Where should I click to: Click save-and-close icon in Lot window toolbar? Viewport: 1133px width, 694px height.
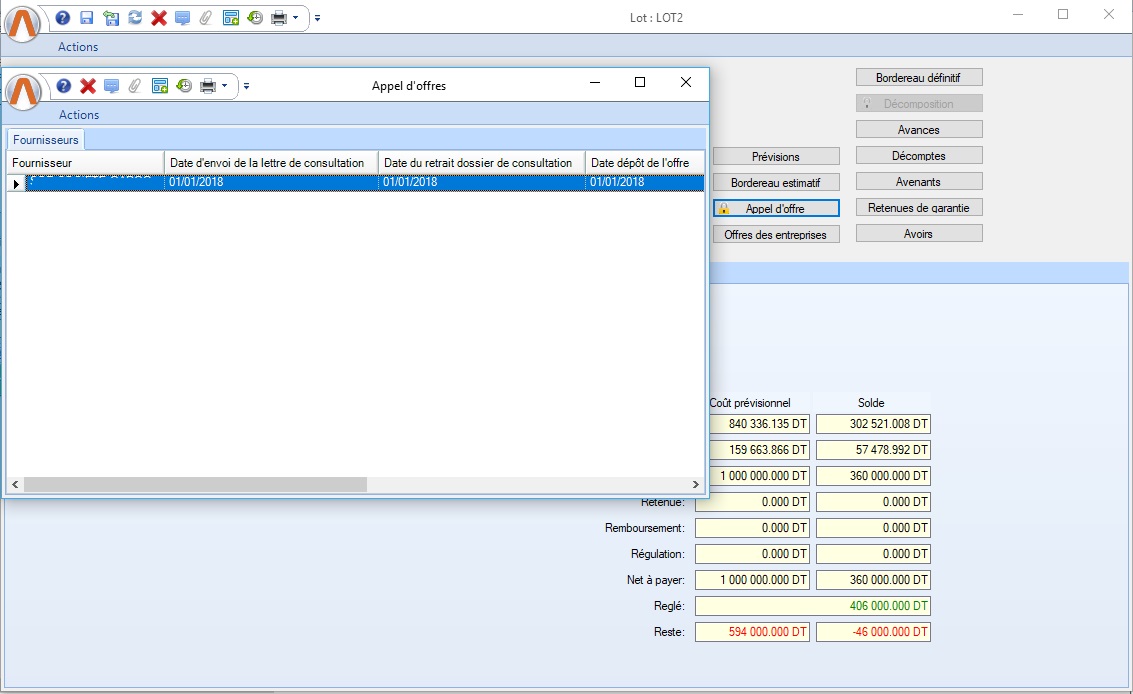pyautogui.click(x=111, y=18)
